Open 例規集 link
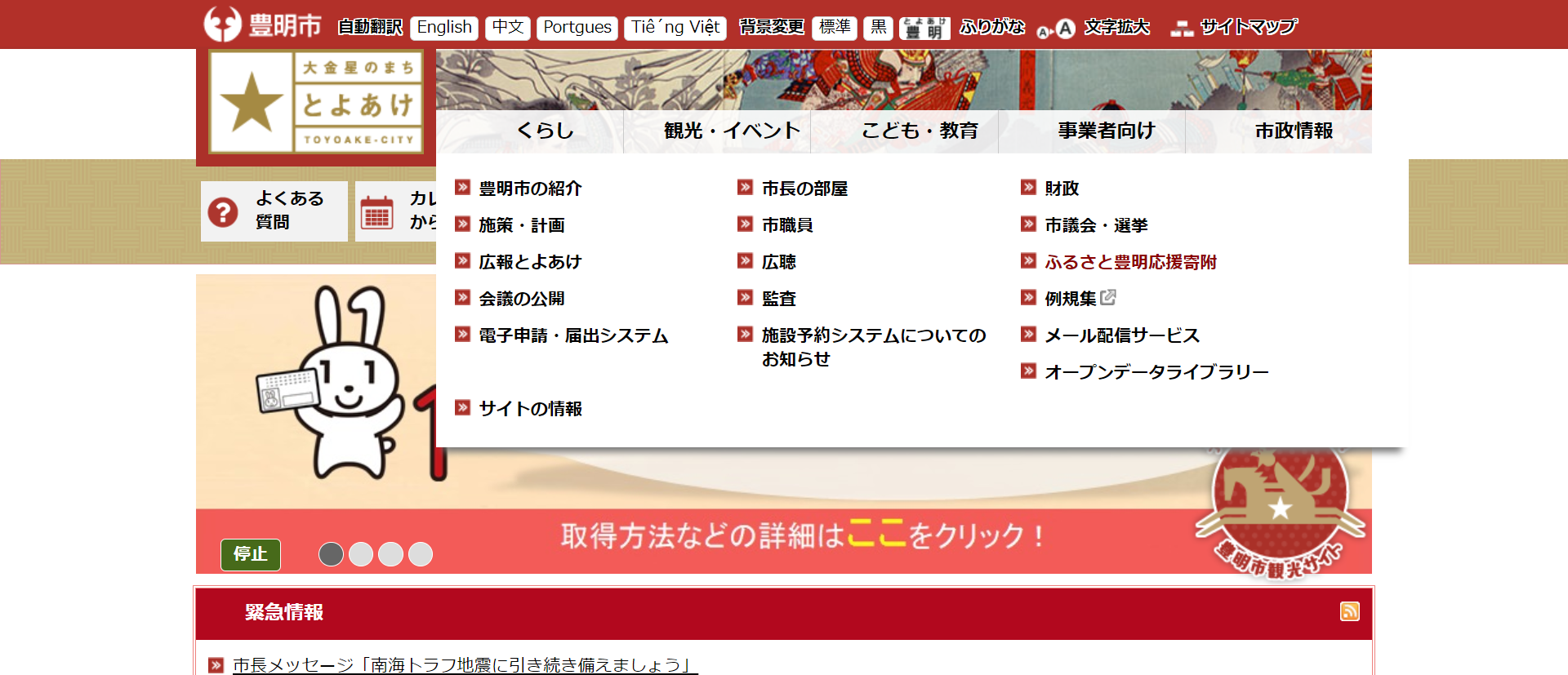Image resolution: width=1568 pixels, height=675 pixels. (x=1071, y=299)
